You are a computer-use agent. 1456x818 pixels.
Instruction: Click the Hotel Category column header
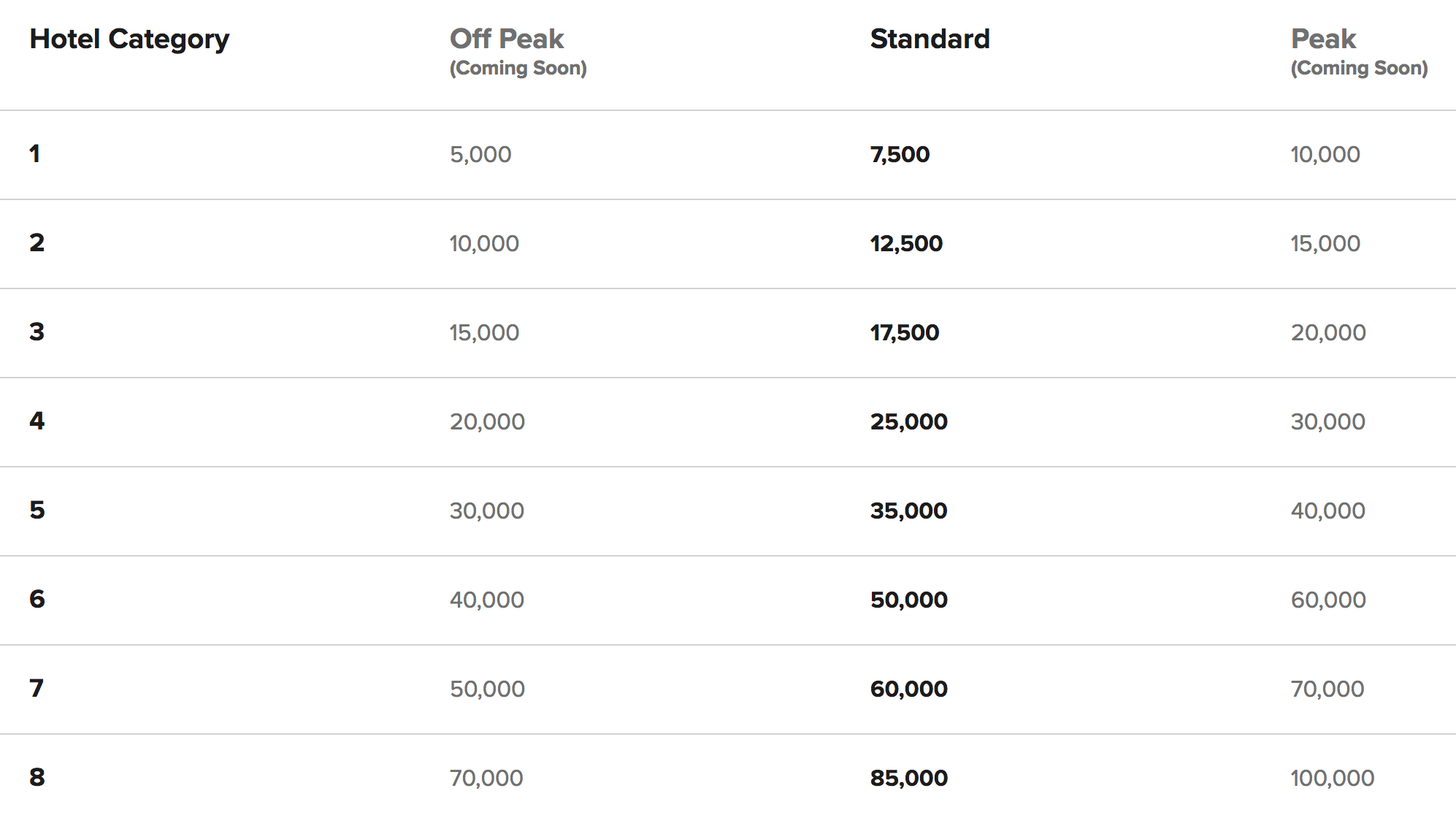[x=129, y=39]
